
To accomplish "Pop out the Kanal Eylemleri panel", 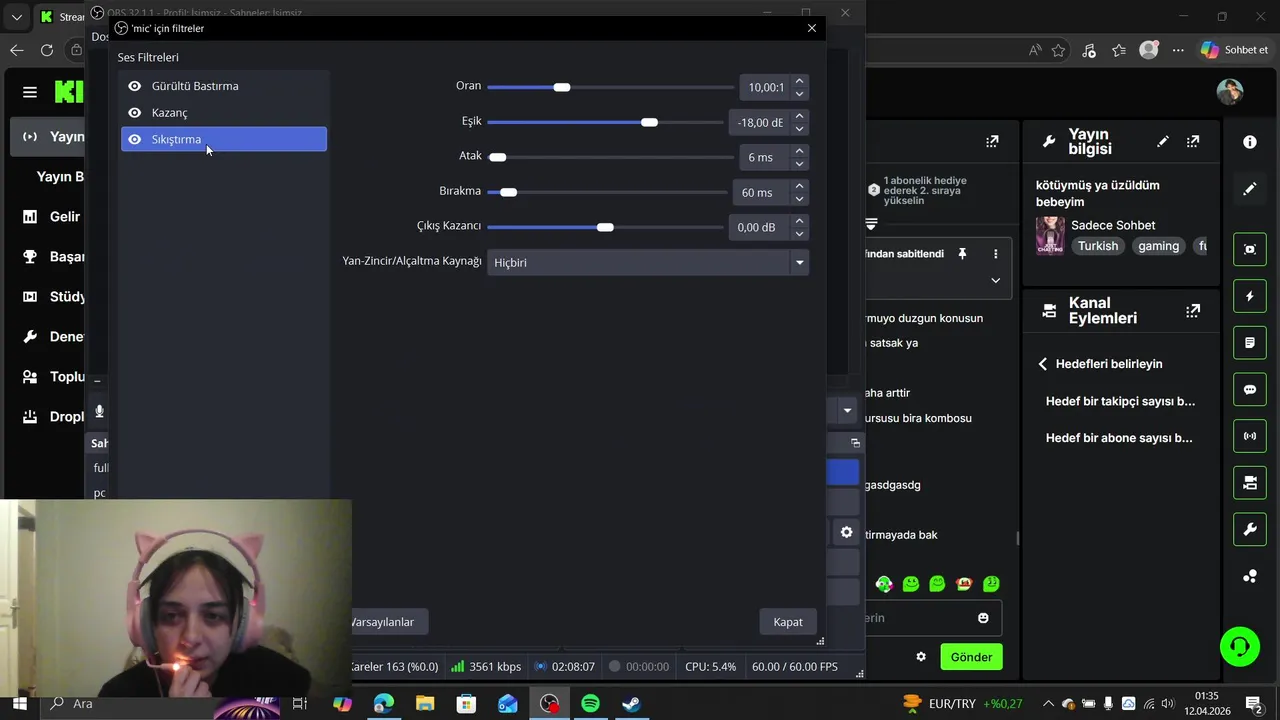I will (1193, 311).
